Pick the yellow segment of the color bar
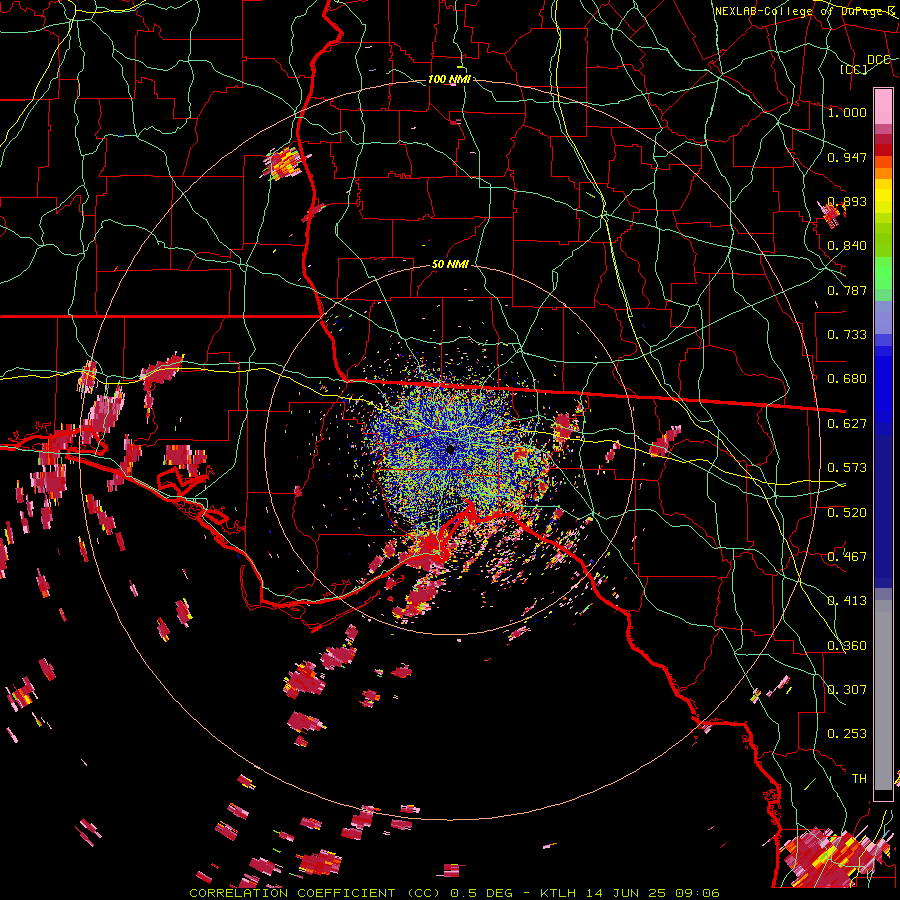 pos(883,197)
